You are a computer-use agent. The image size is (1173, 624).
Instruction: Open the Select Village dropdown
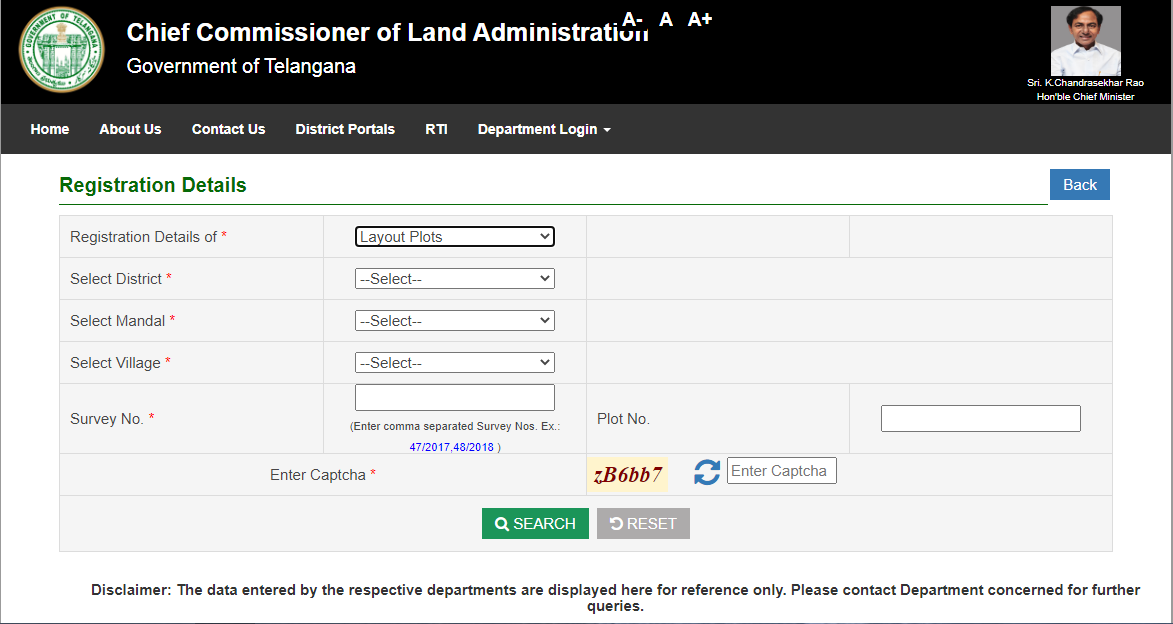click(x=455, y=363)
